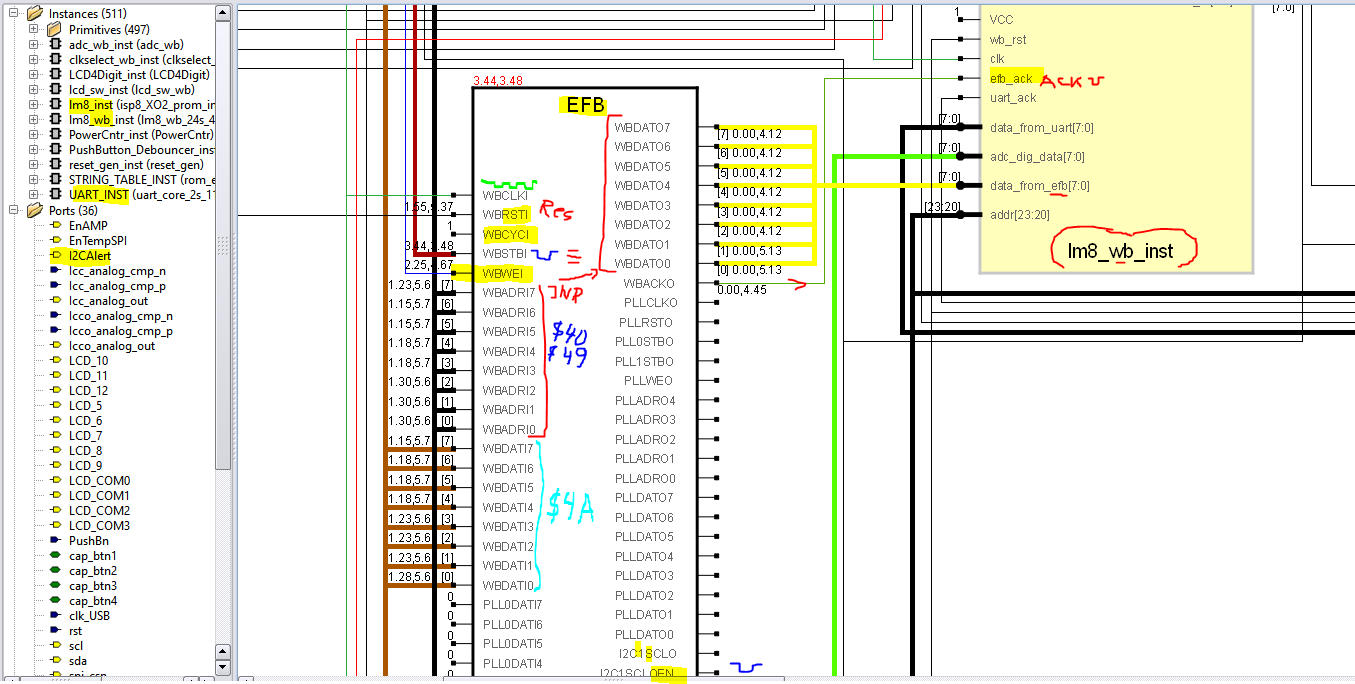Image resolution: width=1355 pixels, height=684 pixels.
Task: Click the clkselect_wb_inst chip icon
Action: point(55,60)
